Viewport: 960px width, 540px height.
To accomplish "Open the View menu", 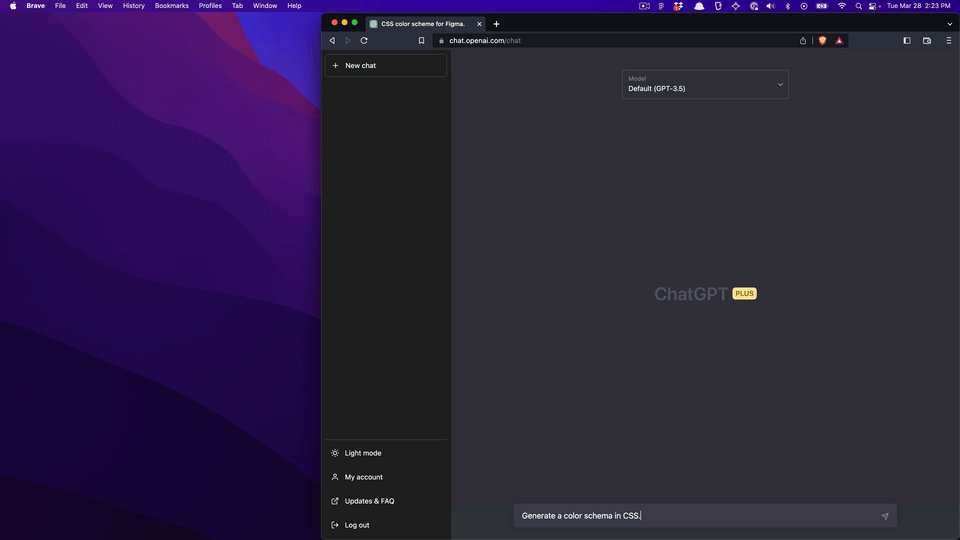I will coord(105,6).
